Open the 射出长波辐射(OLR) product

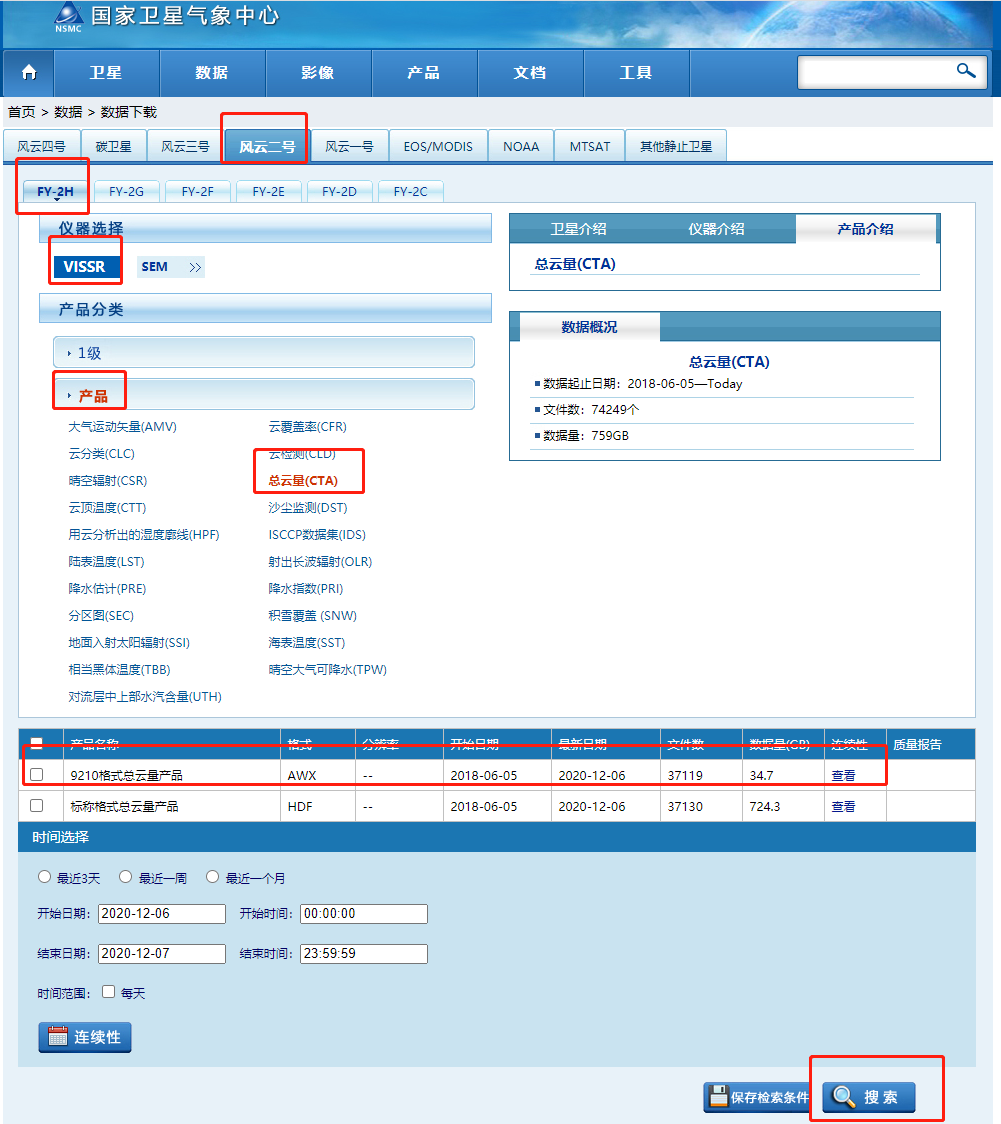tap(321, 561)
